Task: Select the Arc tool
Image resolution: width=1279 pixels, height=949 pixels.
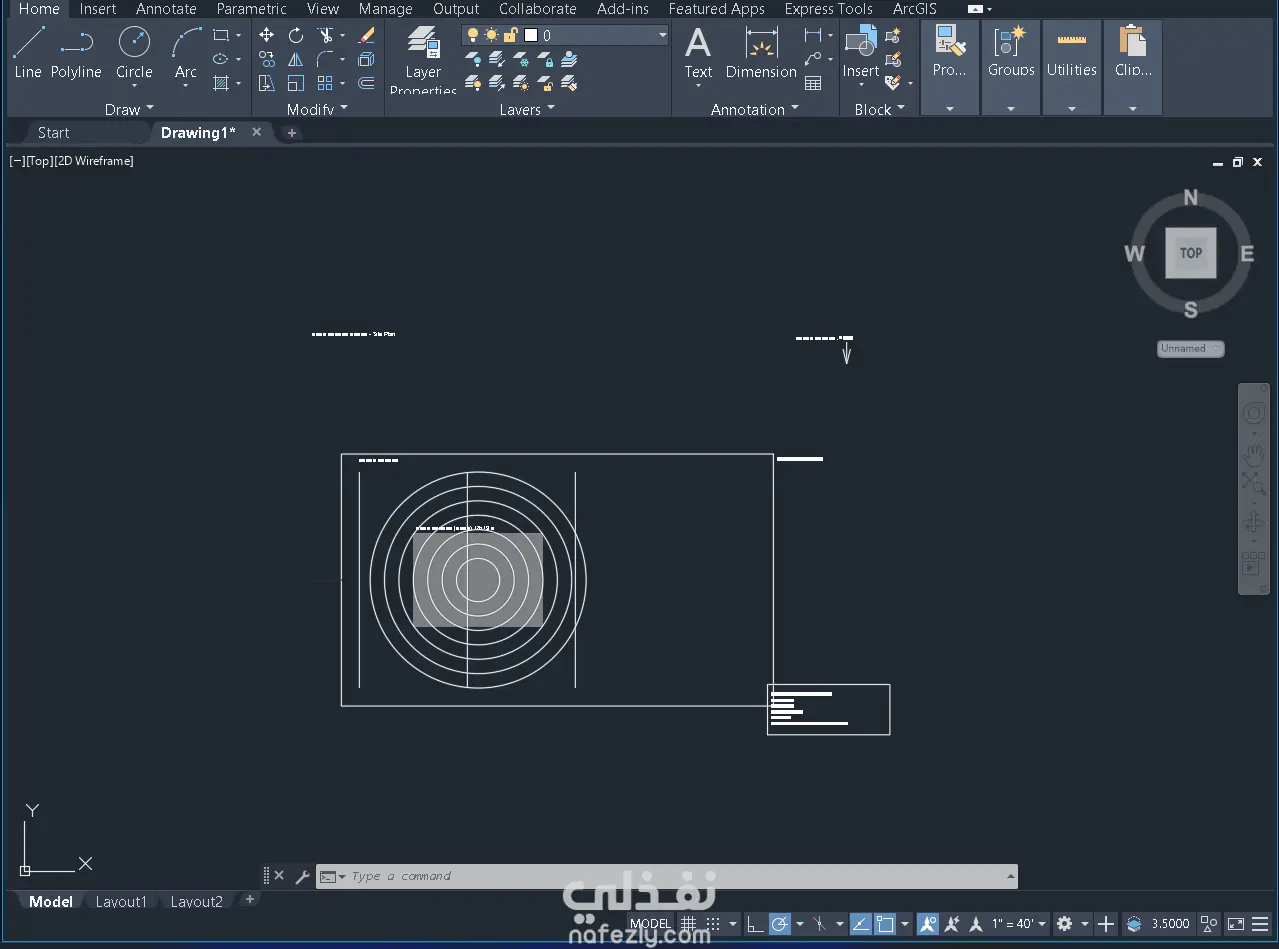Action: pyautogui.click(x=186, y=52)
